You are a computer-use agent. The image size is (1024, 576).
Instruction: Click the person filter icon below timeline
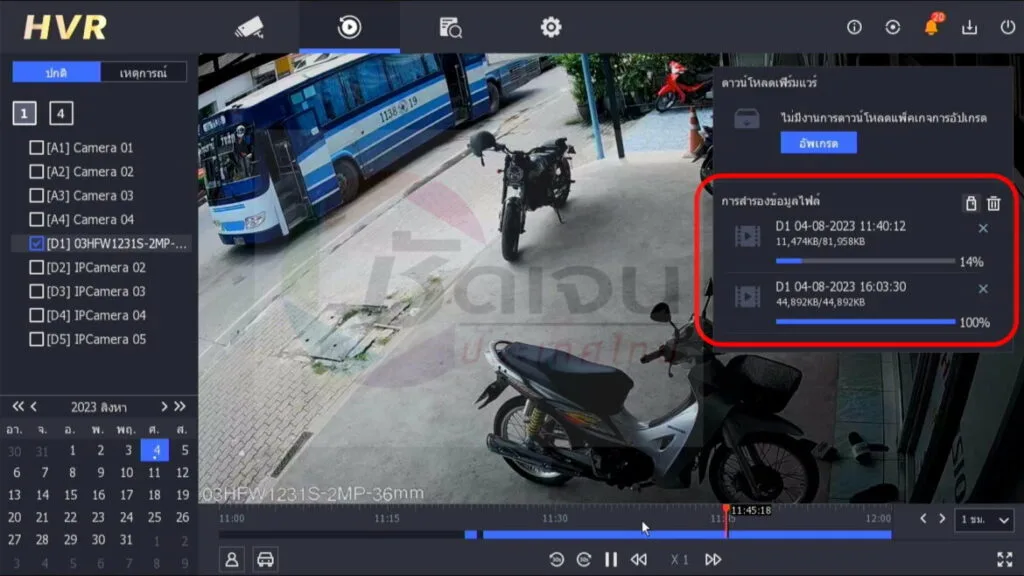point(232,560)
